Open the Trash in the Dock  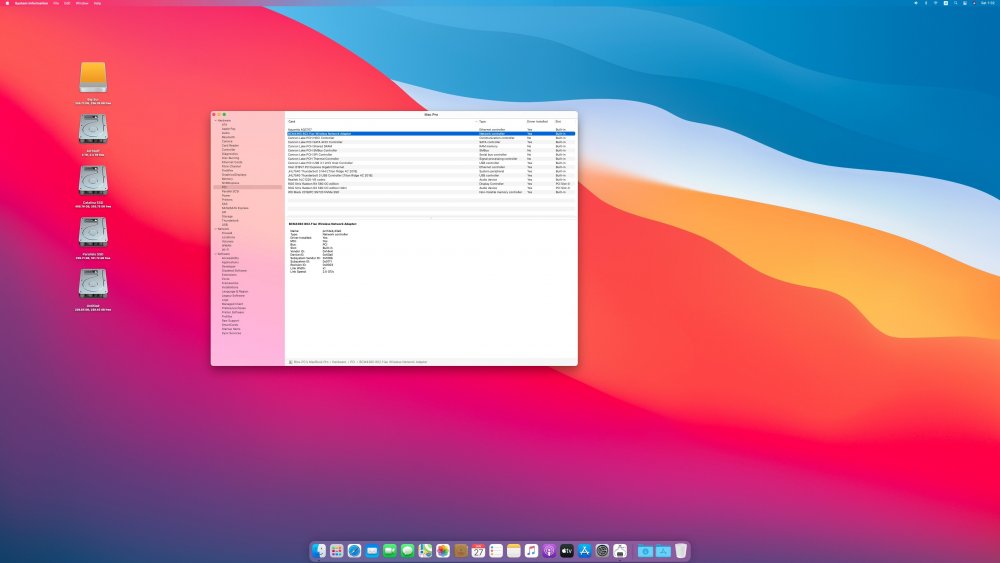[681, 550]
